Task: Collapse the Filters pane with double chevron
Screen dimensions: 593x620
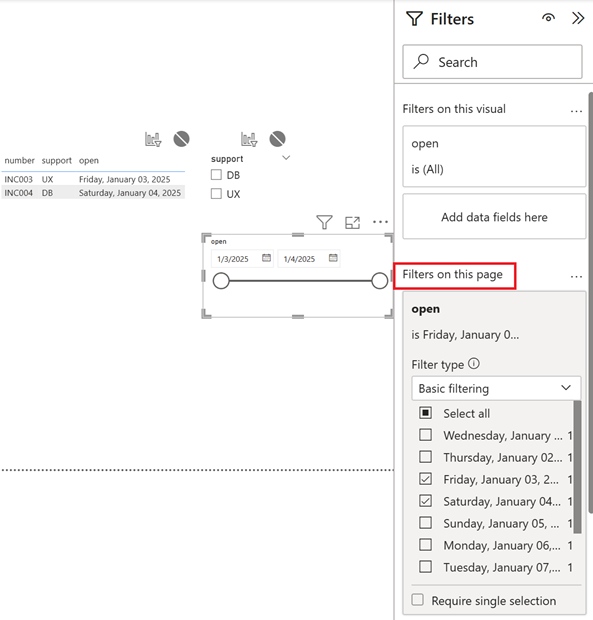Action: (578, 18)
